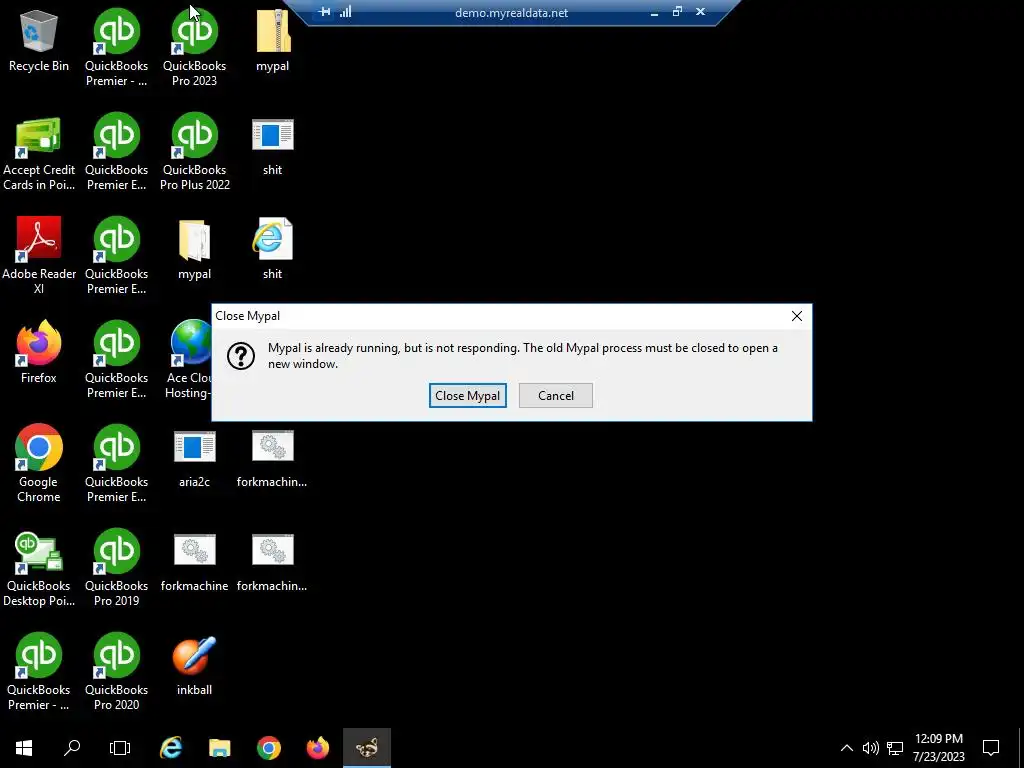
Task: Select QuickBooks Pro 2019 shortcut
Action: 116,568
